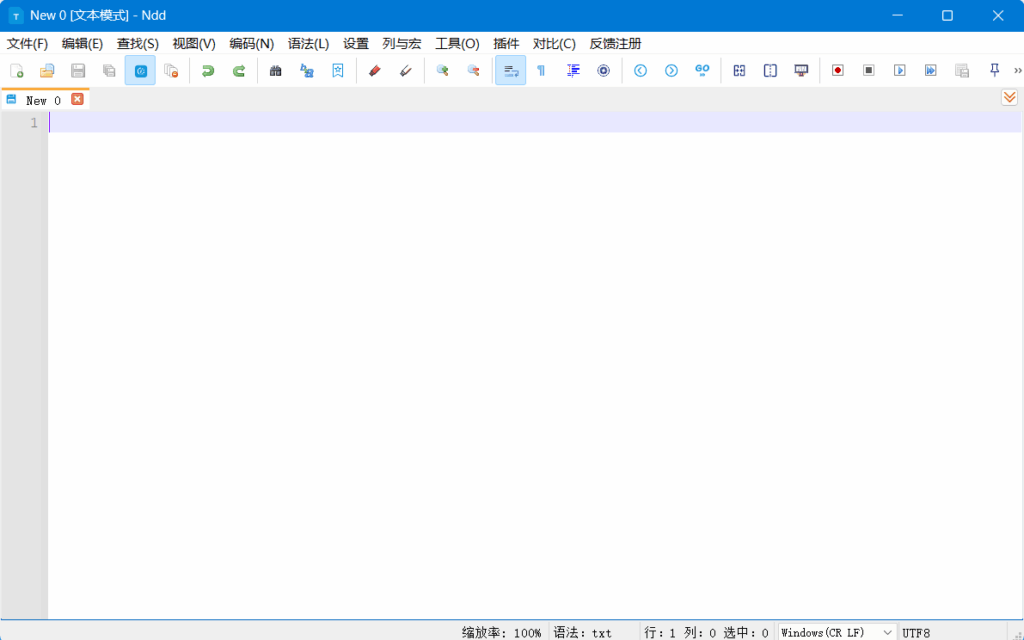The height and width of the screenshot is (640, 1024).
Task: Toggle paragraph mark display
Action: point(541,70)
